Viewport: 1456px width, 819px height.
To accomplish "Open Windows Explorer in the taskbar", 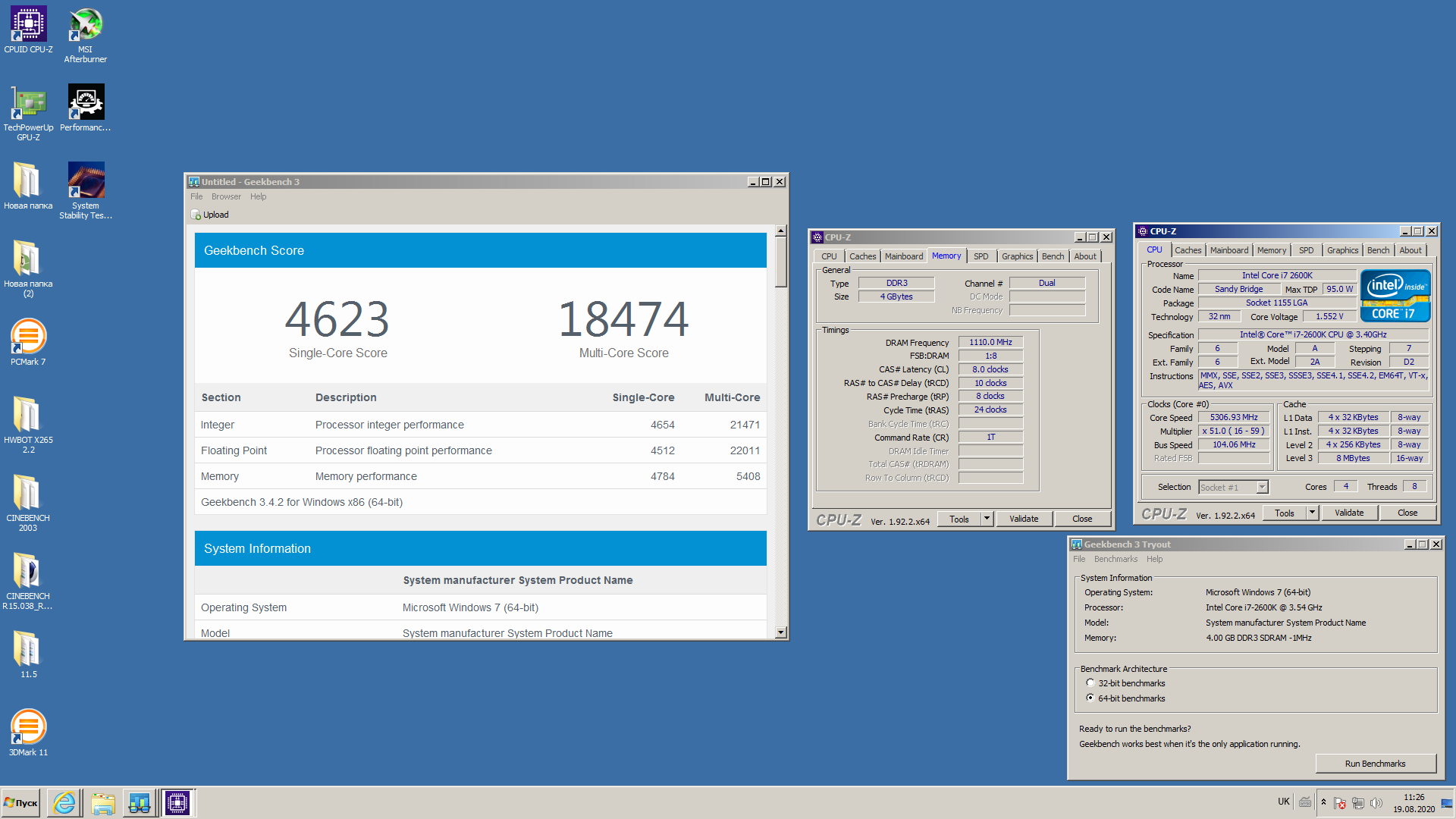I will coord(102,803).
